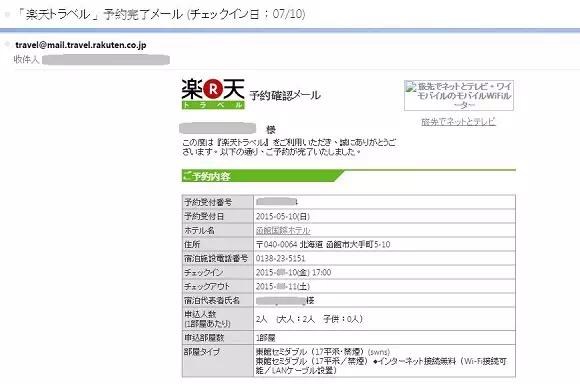Image resolution: width=580 pixels, height=384 pixels.
Task: Click the email subject 予約完了メール line
Action: (162, 14)
